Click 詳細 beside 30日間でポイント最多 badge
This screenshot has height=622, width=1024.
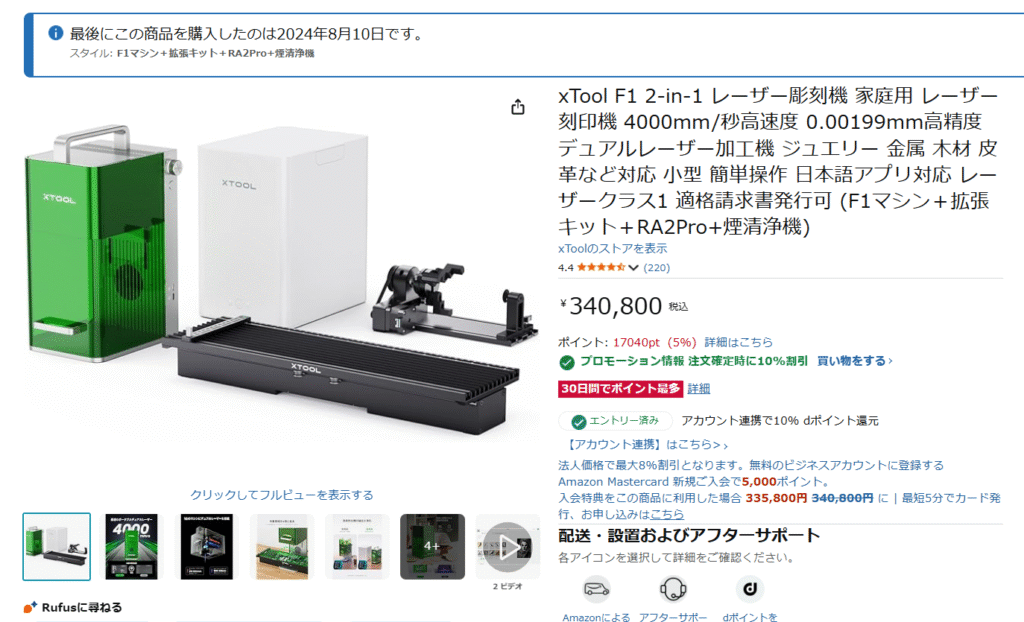(698, 389)
